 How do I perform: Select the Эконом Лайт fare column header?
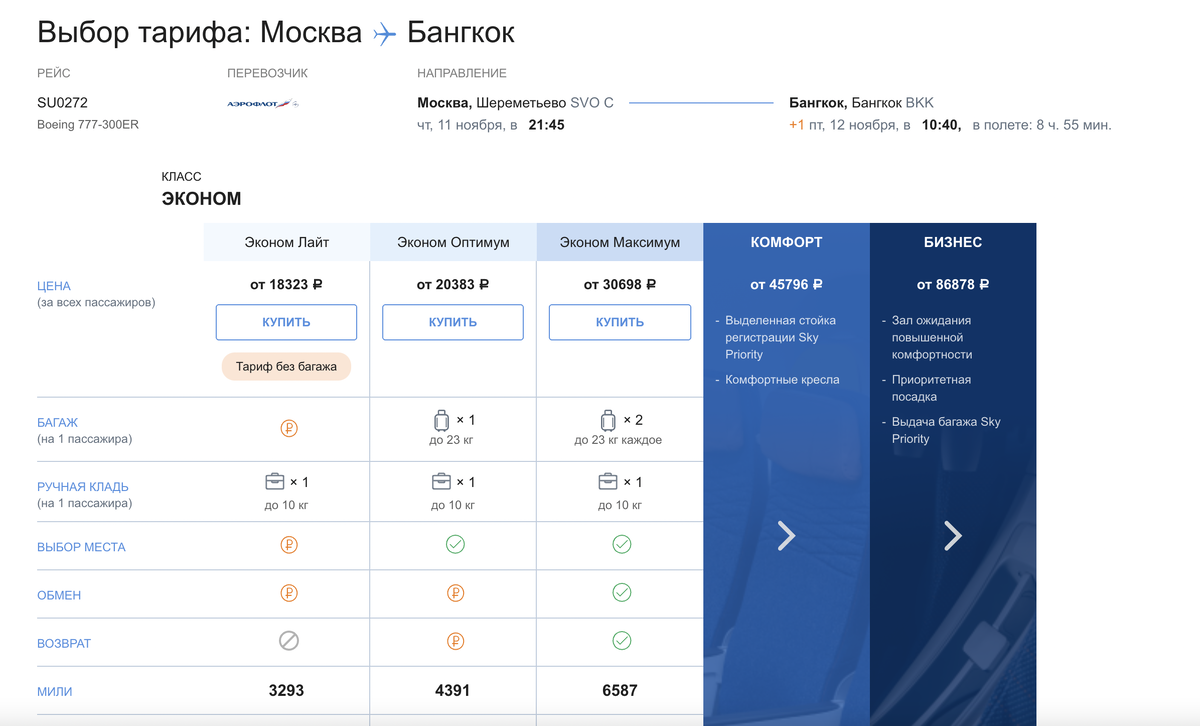287,242
